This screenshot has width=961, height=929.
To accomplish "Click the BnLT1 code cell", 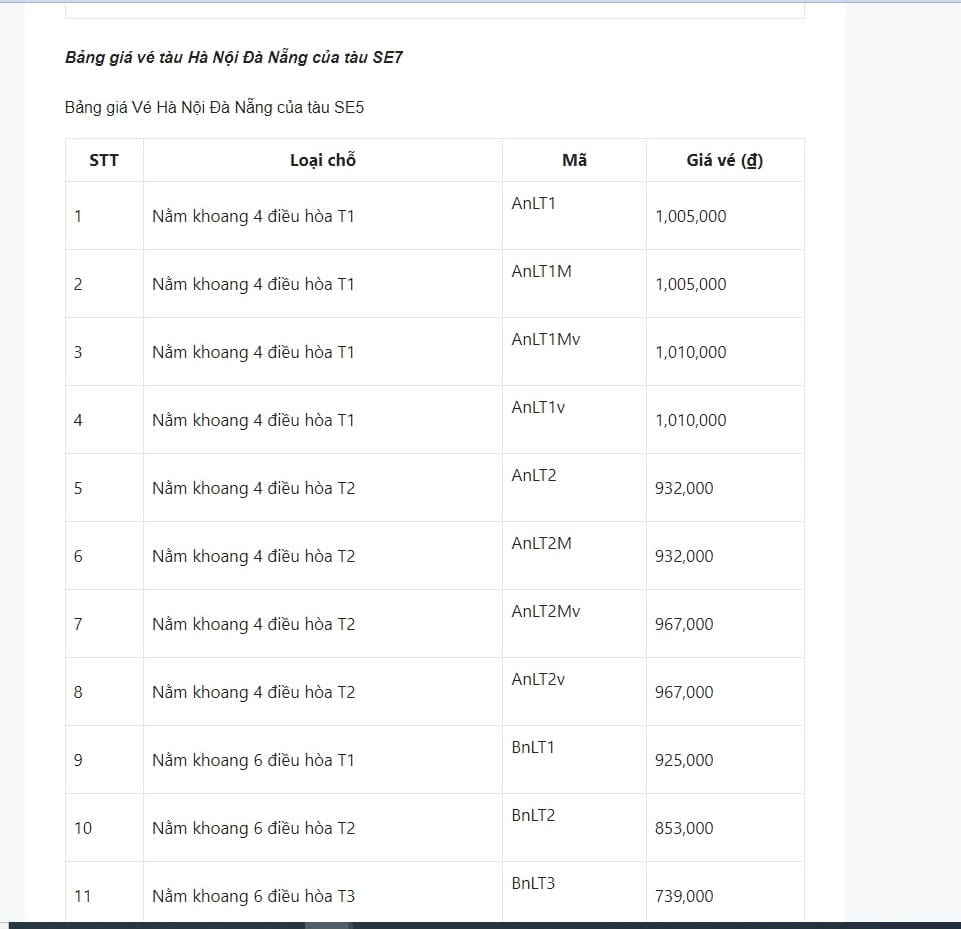I will pos(533,747).
